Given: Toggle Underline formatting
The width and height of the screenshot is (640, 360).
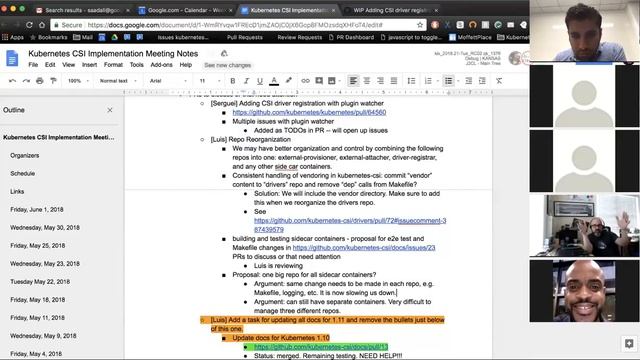Looking at the screenshot, I should point(260,81).
